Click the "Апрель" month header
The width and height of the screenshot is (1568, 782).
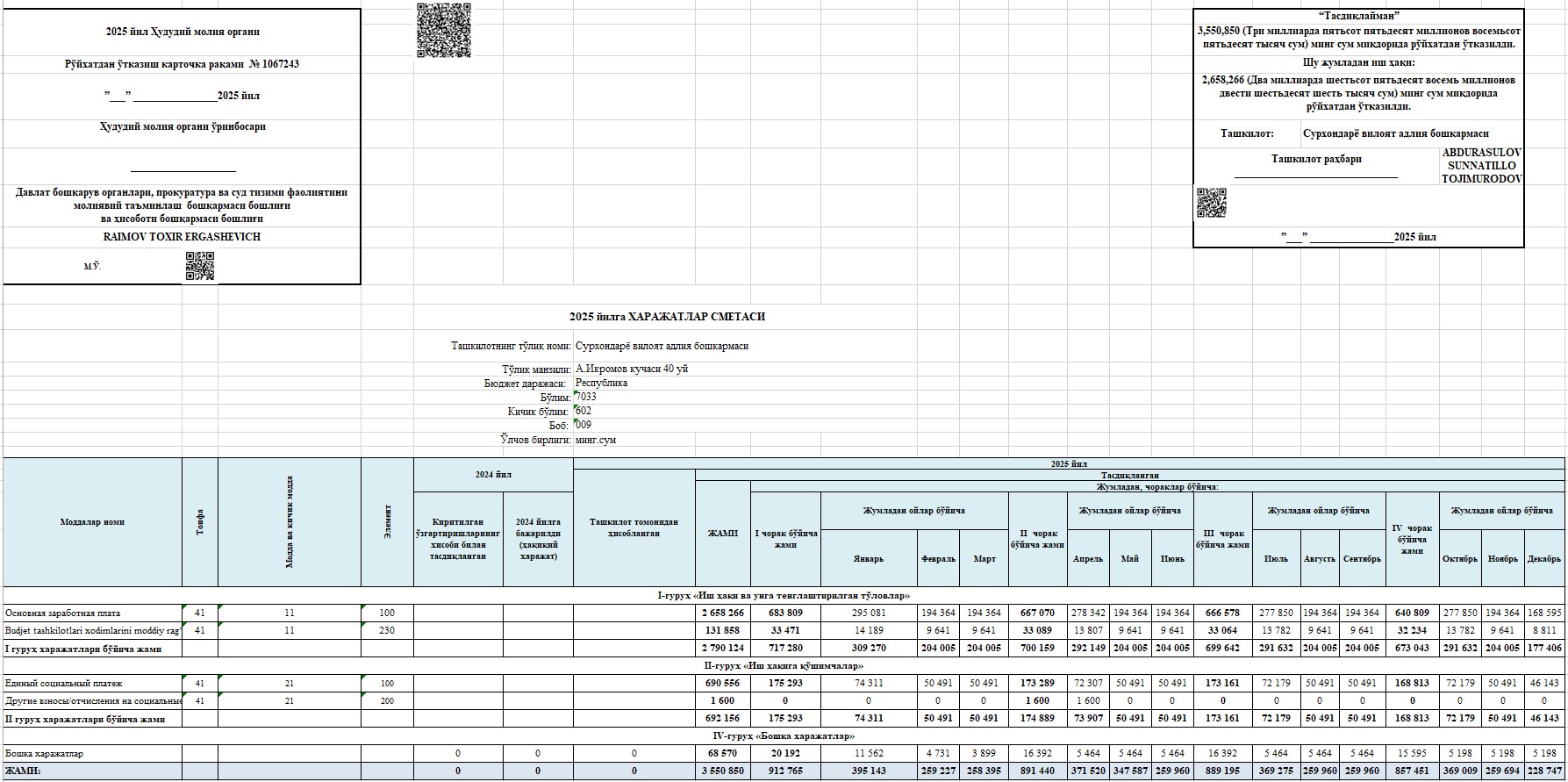click(x=1088, y=559)
